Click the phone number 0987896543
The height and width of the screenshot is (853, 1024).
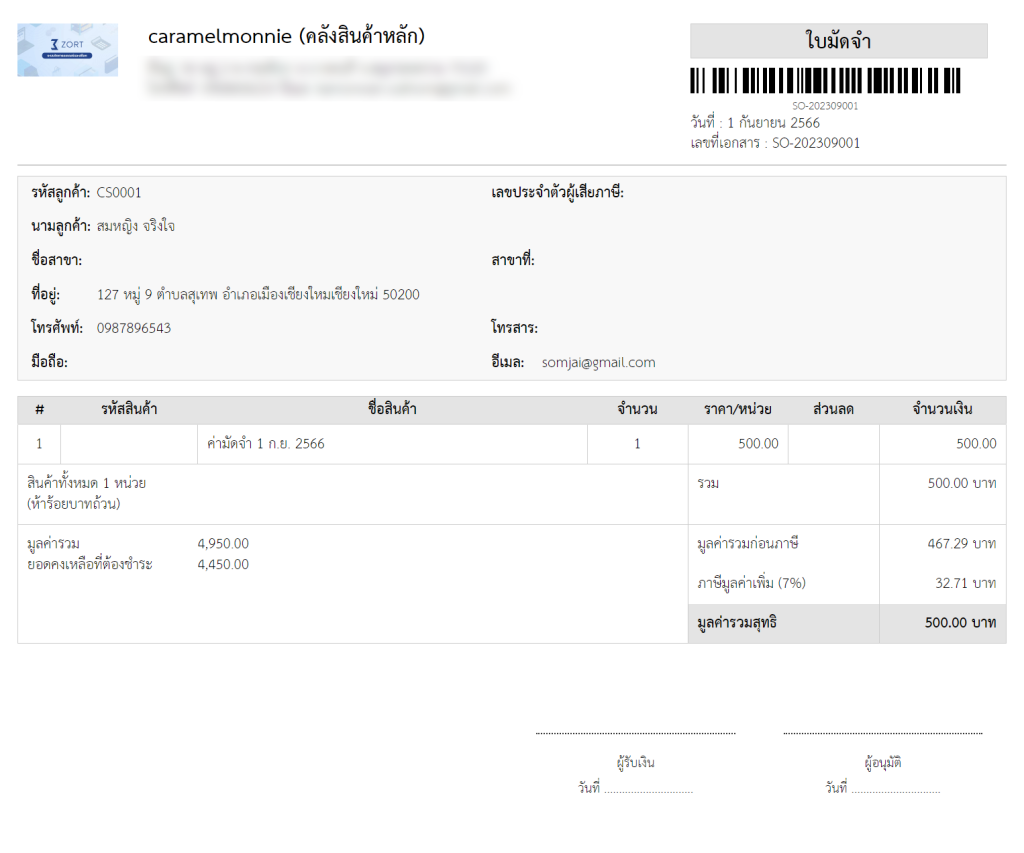pyautogui.click(x=134, y=328)
